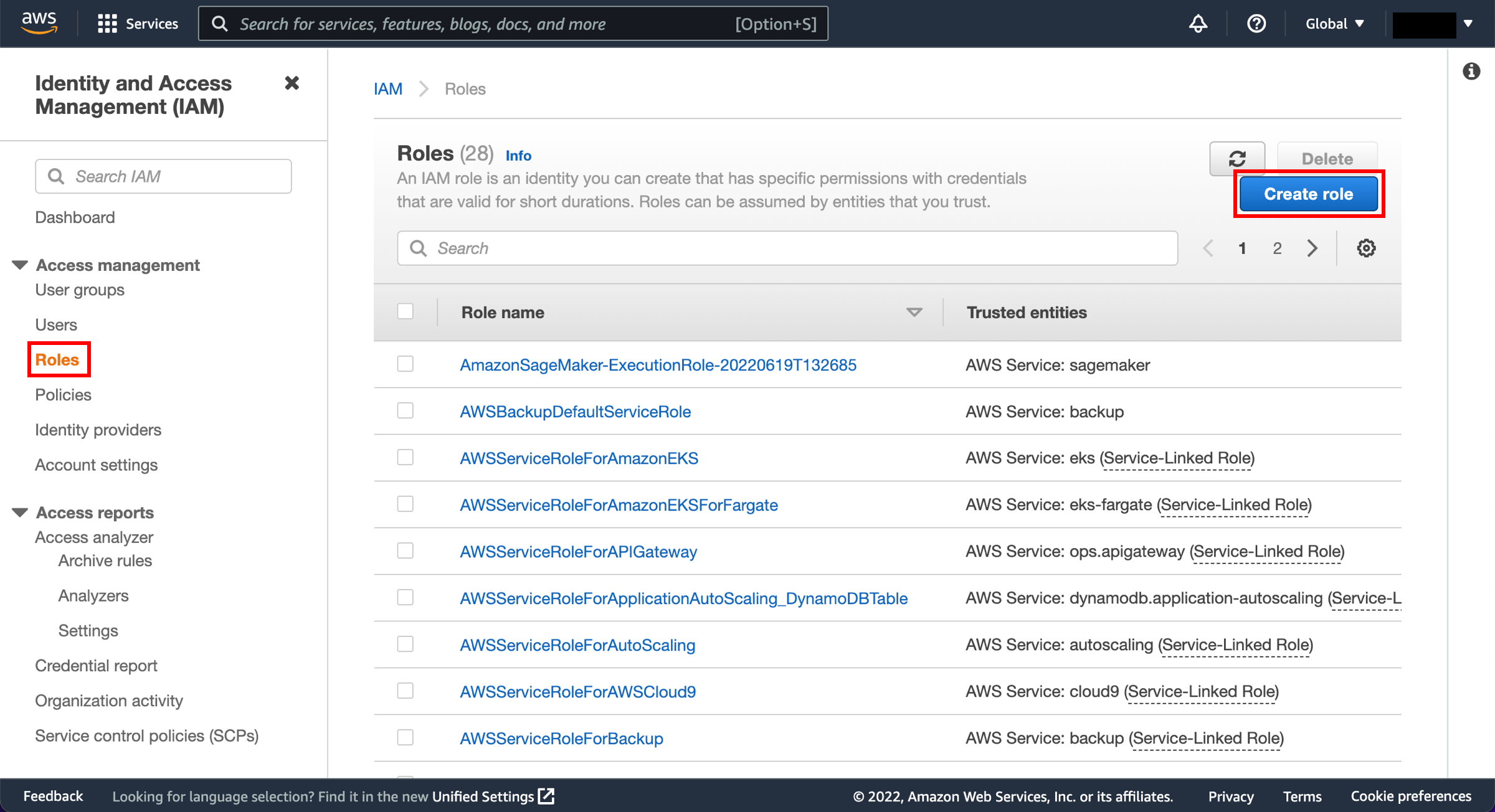The image size is (1495, 812).
Task: Collapse Access reports section
Action: (x=20, y=512)
